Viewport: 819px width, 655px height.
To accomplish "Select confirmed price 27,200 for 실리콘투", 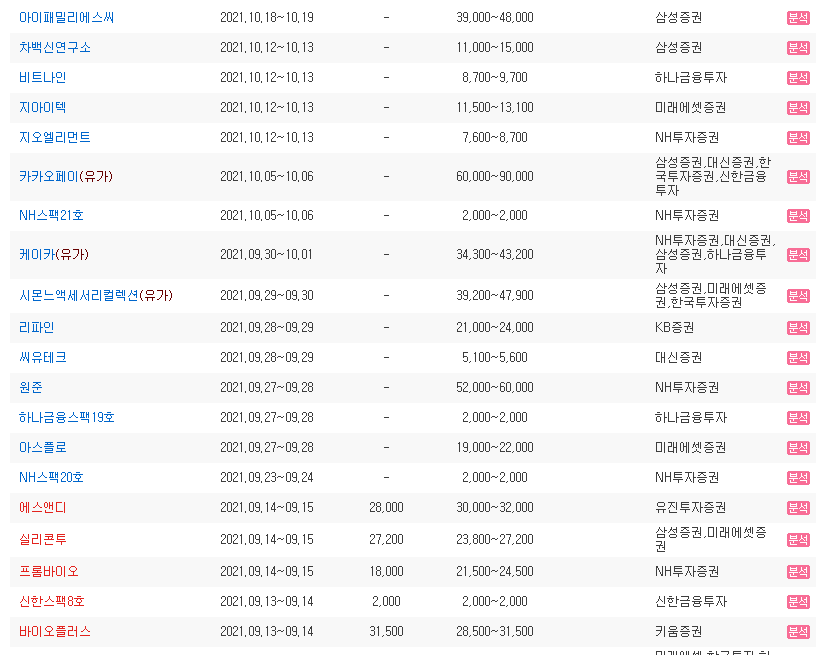I will click(x=387, y=540).
